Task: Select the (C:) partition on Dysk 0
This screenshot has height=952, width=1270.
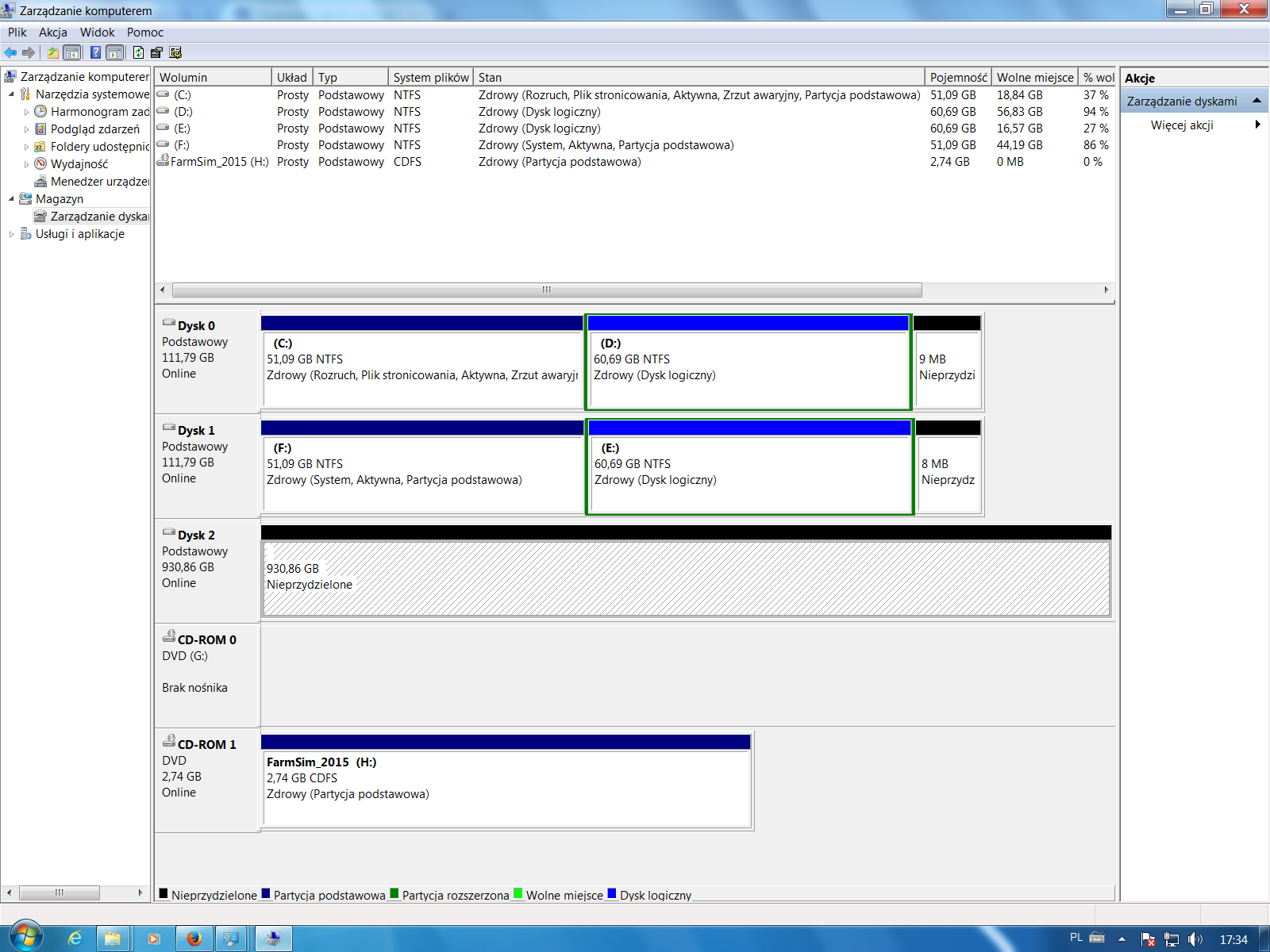Action: (x=422, y=362)
